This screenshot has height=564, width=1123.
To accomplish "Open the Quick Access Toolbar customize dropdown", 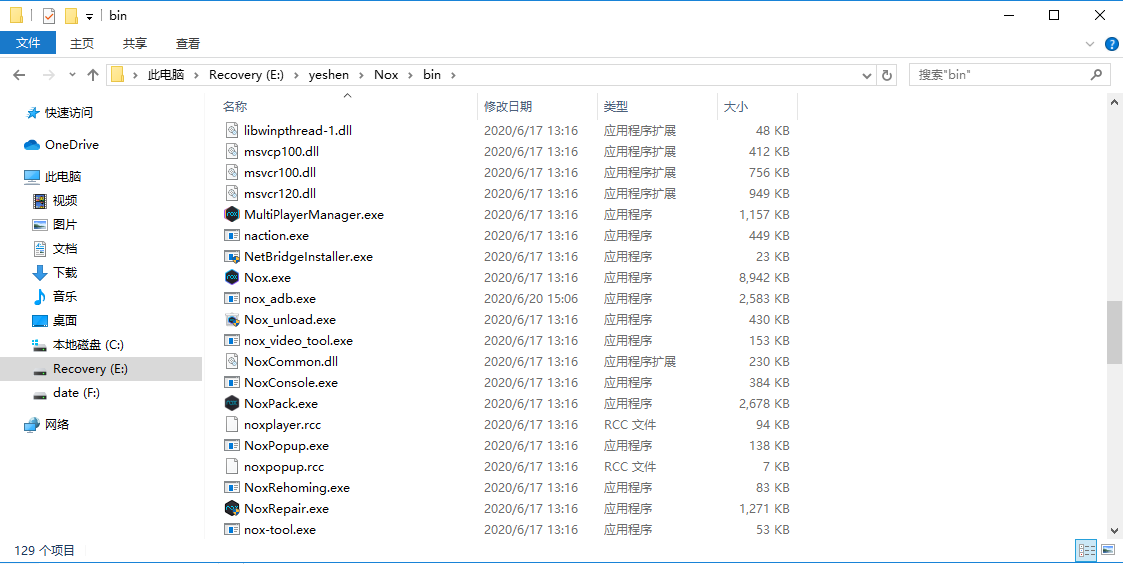I will tap(90, 16).
